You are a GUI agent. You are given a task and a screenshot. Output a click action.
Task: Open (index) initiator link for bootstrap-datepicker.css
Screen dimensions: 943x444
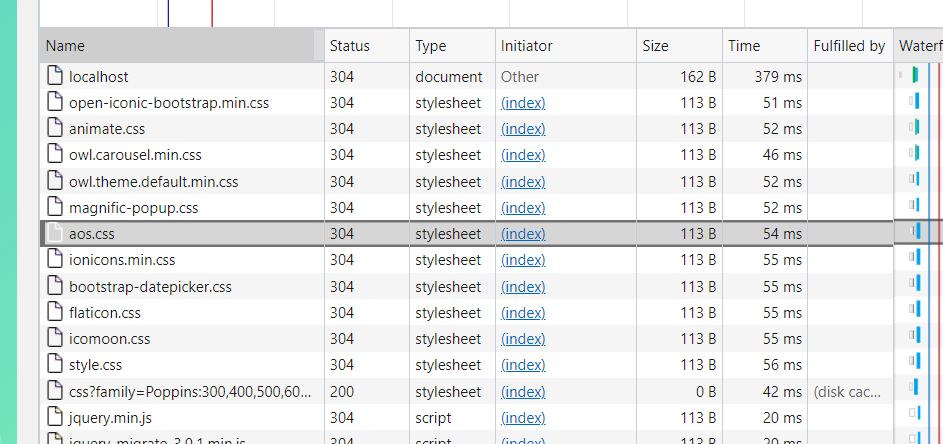(x=523, y=286)
